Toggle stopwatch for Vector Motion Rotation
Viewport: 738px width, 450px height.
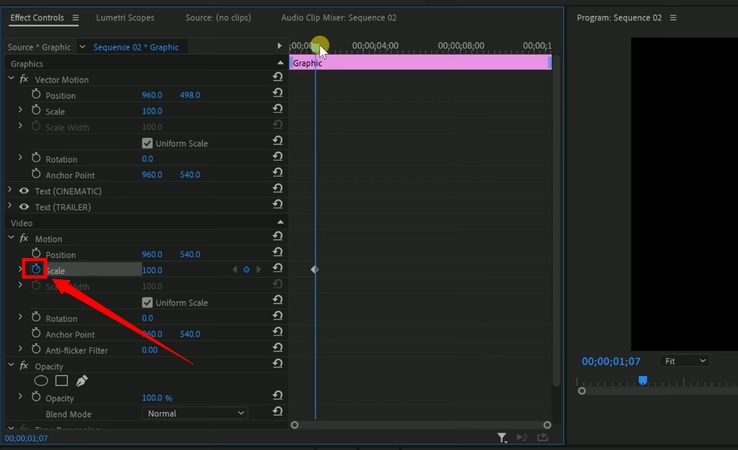point(36,159)
